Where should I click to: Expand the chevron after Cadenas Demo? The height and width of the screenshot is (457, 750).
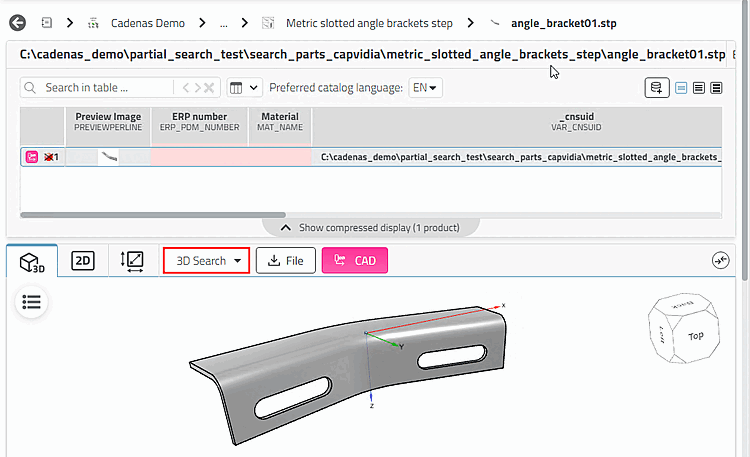202,22
